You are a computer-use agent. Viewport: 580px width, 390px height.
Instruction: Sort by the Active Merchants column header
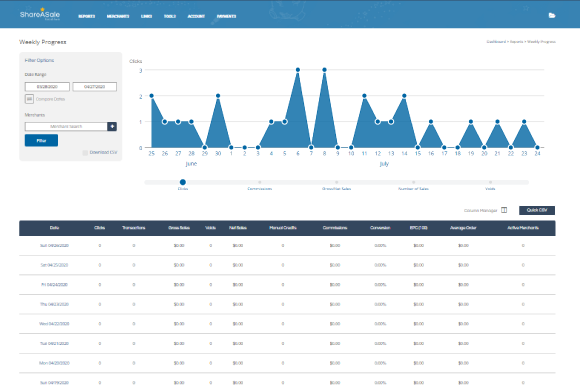(x=523, y=228)
